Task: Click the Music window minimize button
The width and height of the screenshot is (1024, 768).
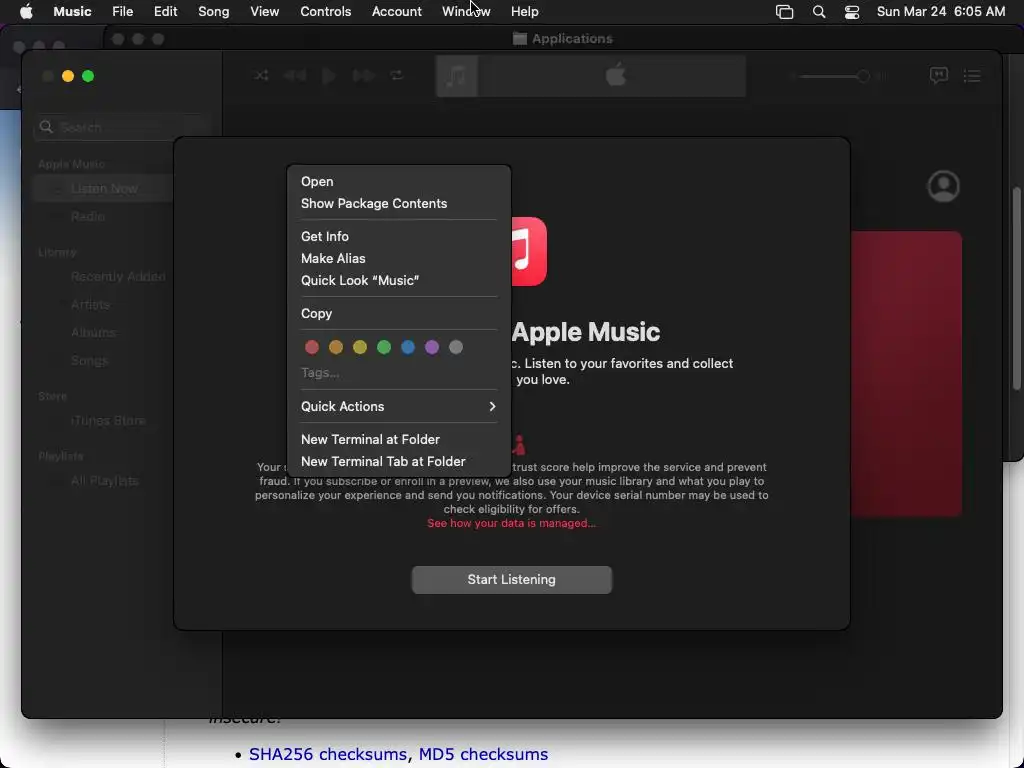Action: click(68, 76)
